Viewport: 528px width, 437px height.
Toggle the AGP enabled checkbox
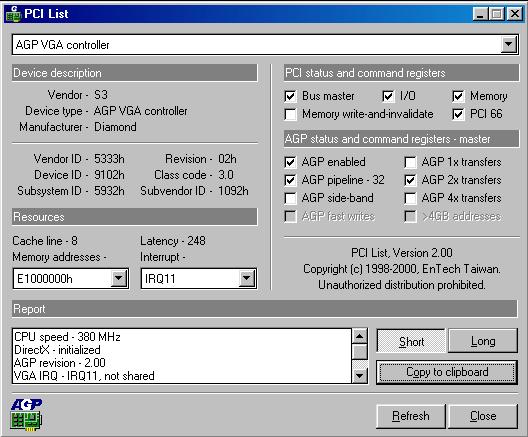pos(290,162)
